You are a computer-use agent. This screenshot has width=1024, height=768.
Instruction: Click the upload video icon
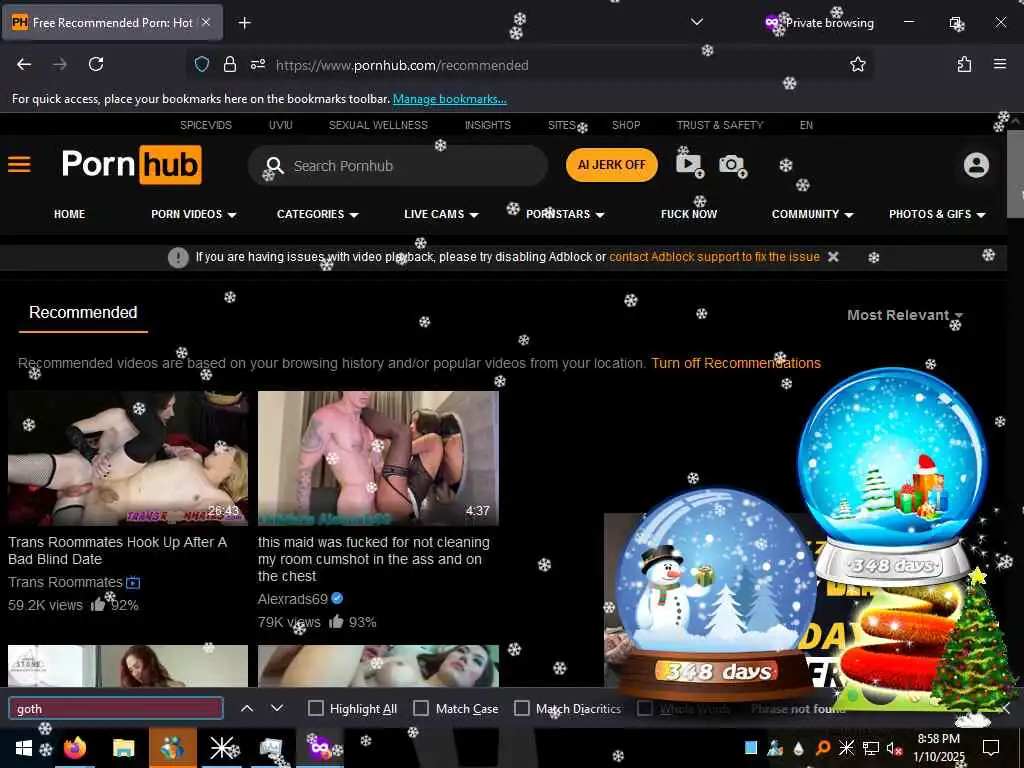(x=689, y=165)
